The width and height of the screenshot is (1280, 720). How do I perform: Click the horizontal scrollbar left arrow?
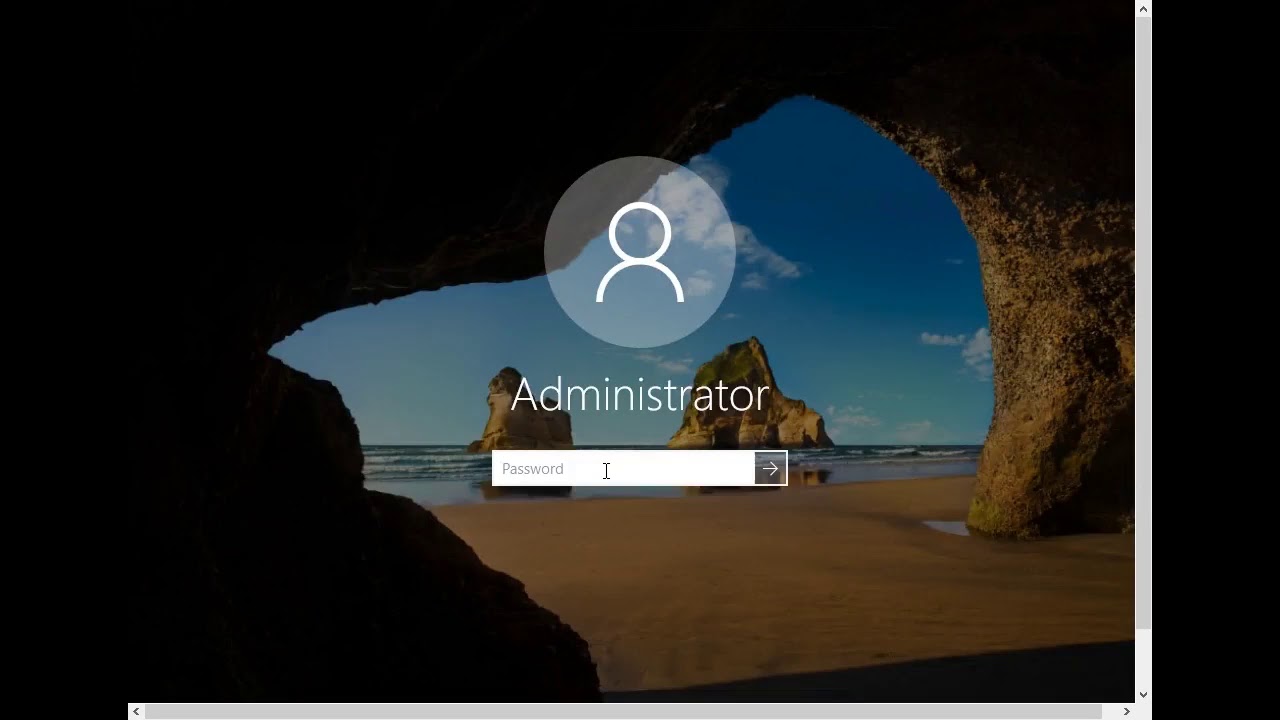(x=136, y=711)
